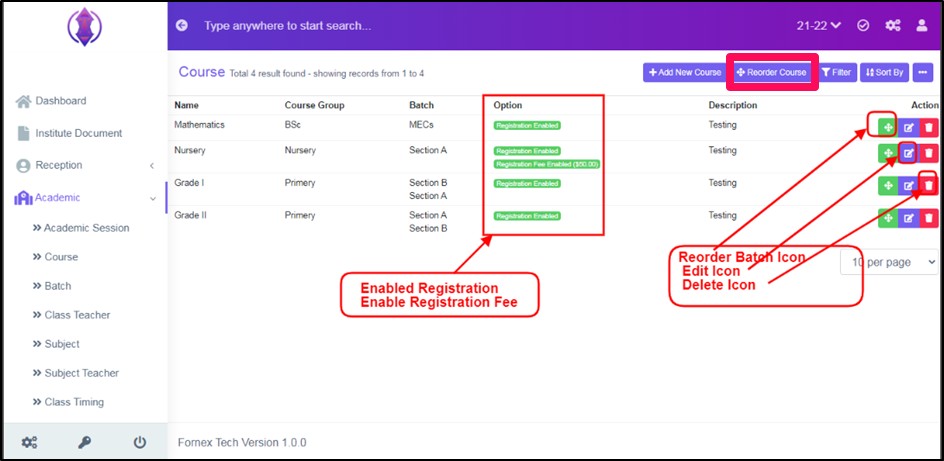Click the Filter button
Viewport: 944px width, 461px height.
(x=837, y=72)
